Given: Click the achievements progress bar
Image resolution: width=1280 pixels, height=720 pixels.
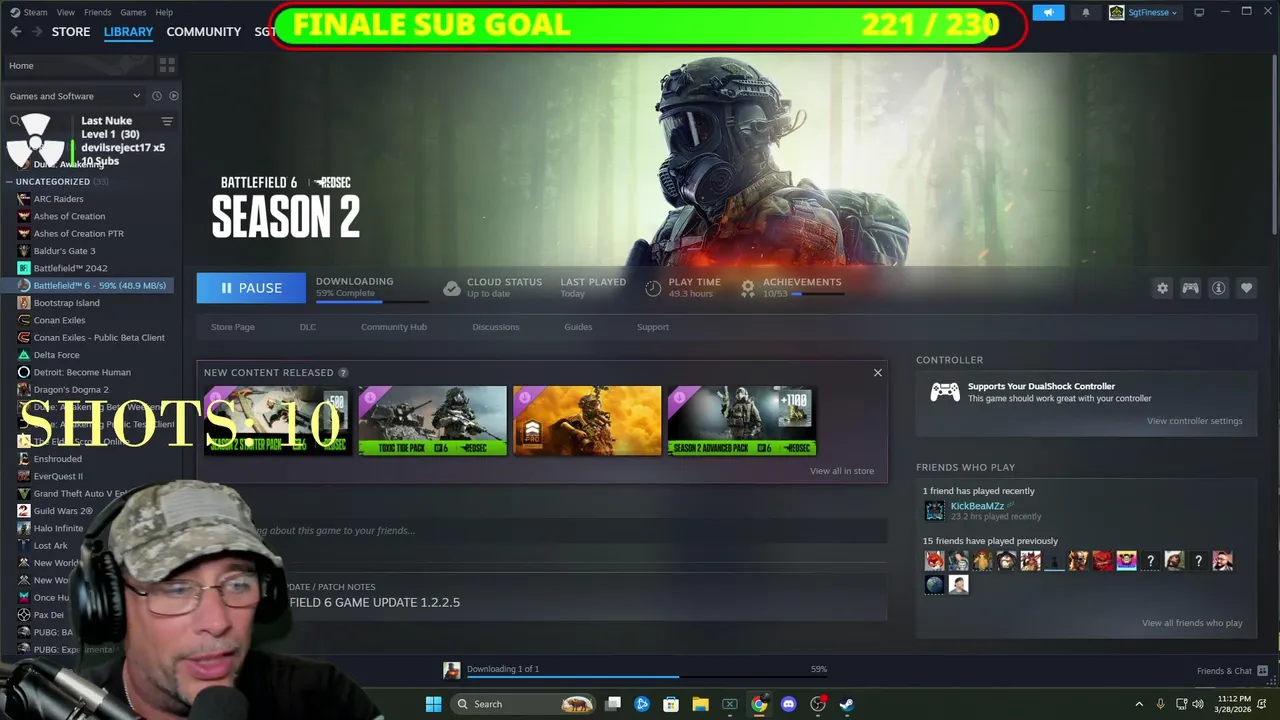Looking at the screenshot, I should pyautogui.click(x=818, y=294).
